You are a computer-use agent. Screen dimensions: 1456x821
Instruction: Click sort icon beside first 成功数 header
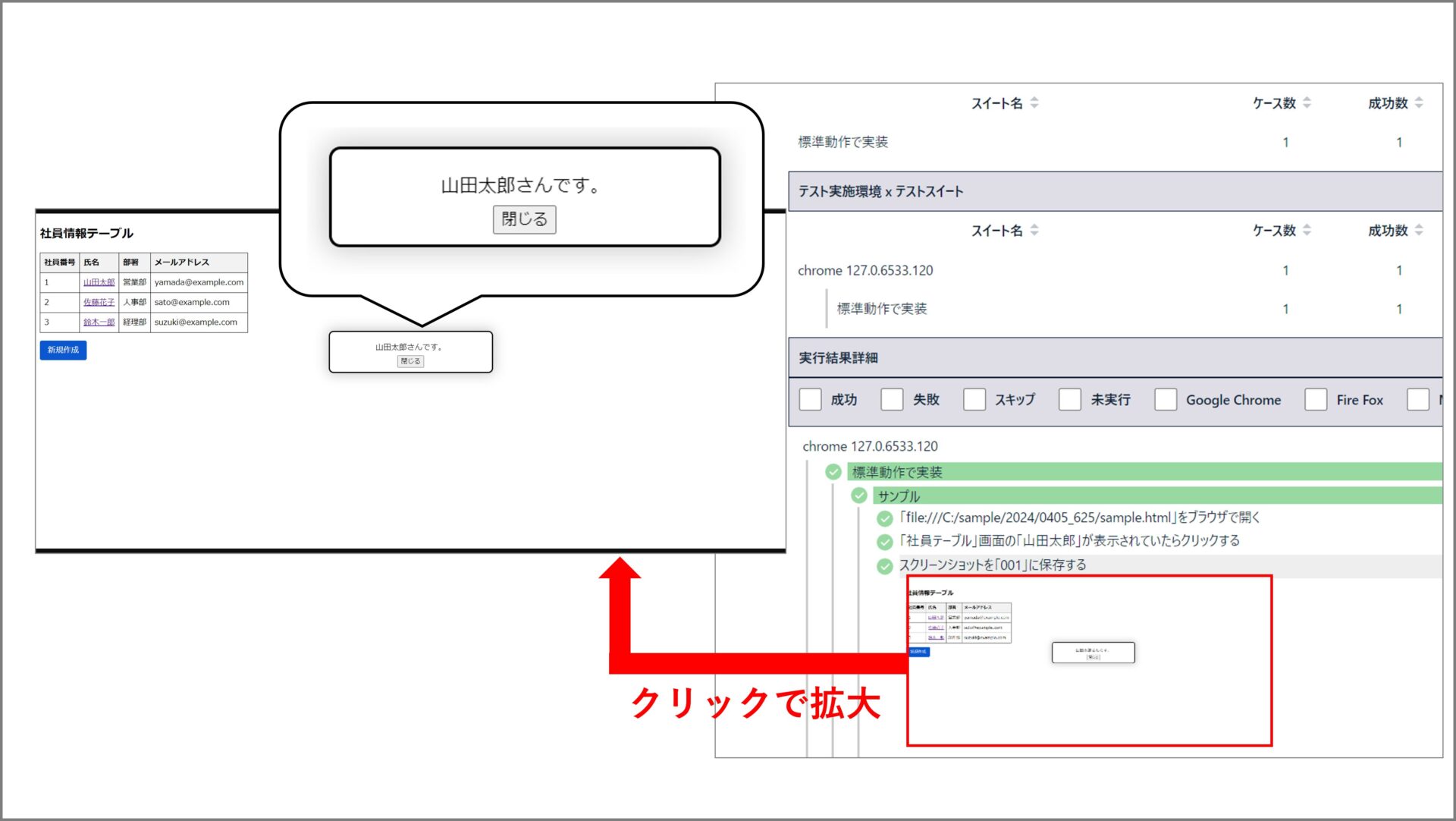click(x=1419, y=103)
